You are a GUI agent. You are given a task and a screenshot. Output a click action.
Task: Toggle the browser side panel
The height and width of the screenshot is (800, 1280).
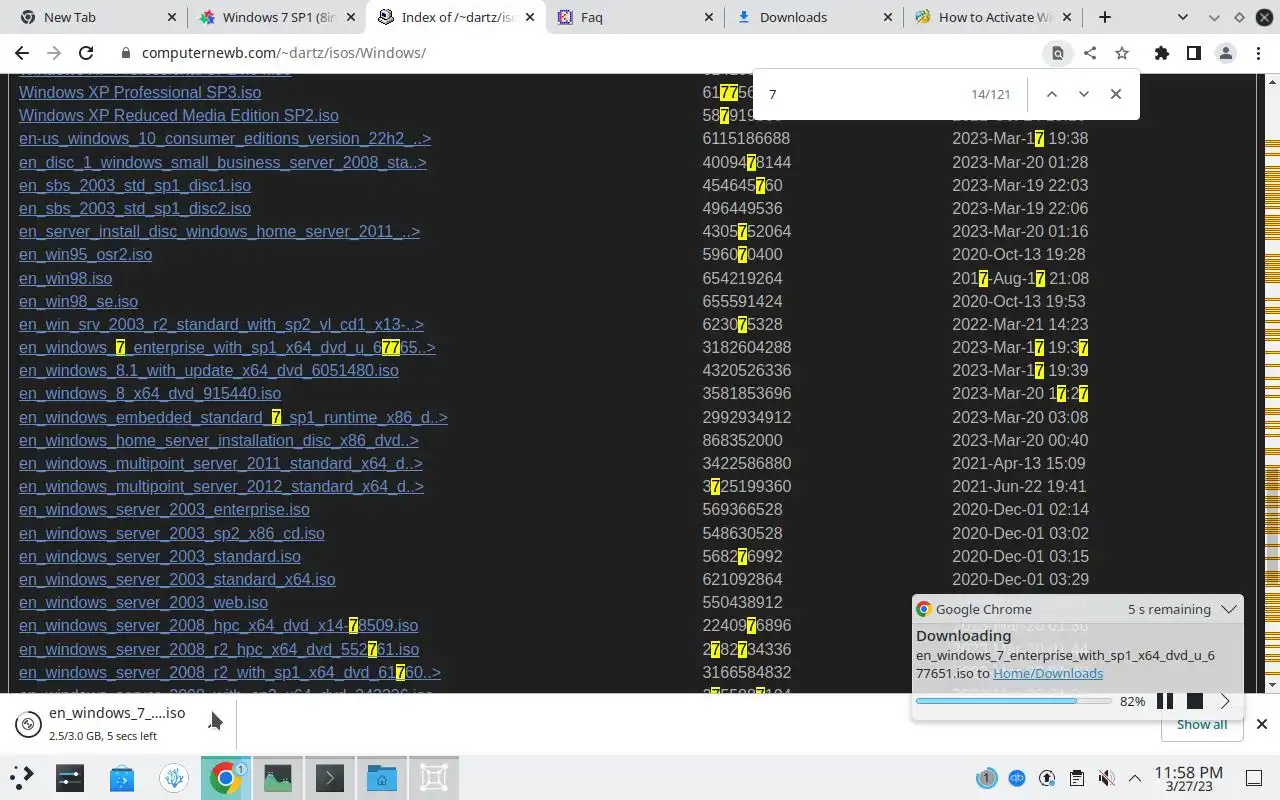[1193, 53]
